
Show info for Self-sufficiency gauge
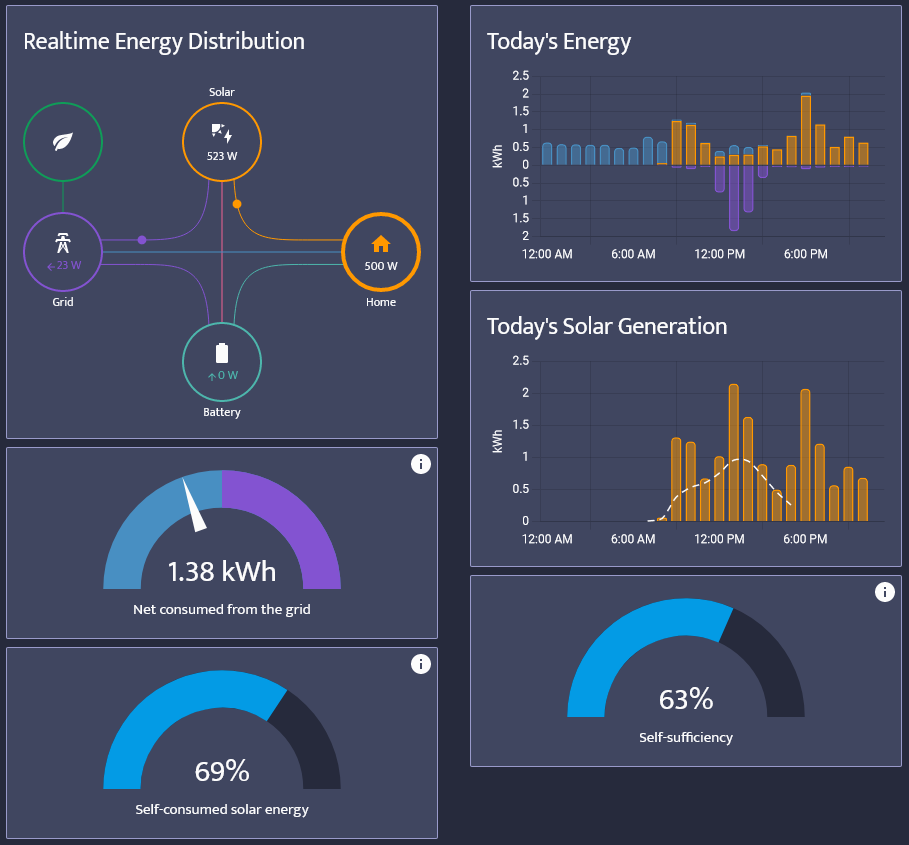[x=884, y=592]
